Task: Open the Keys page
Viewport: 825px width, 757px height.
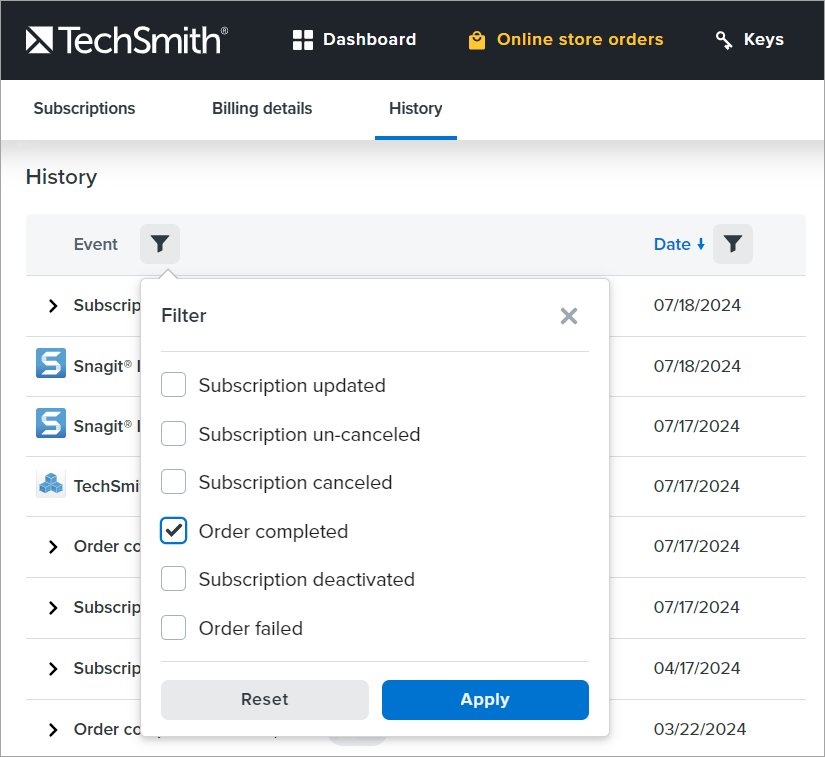Action: pos(750,40)
